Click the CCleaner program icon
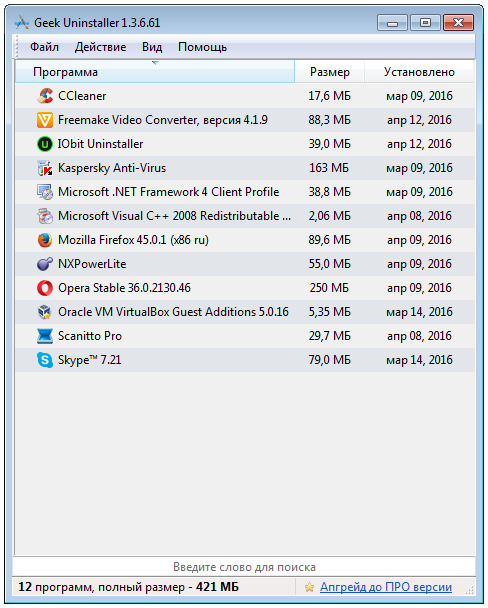 (x=45, y=96)
